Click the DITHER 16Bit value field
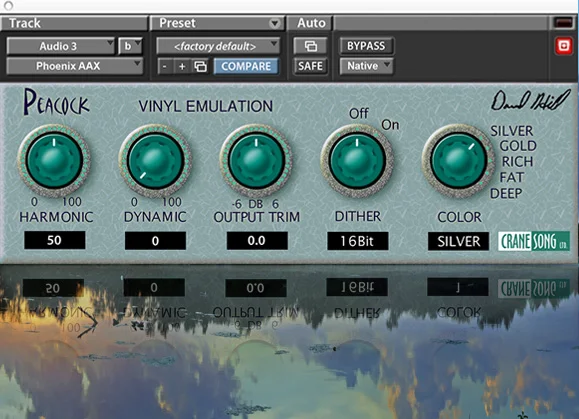 click(357, 241)
